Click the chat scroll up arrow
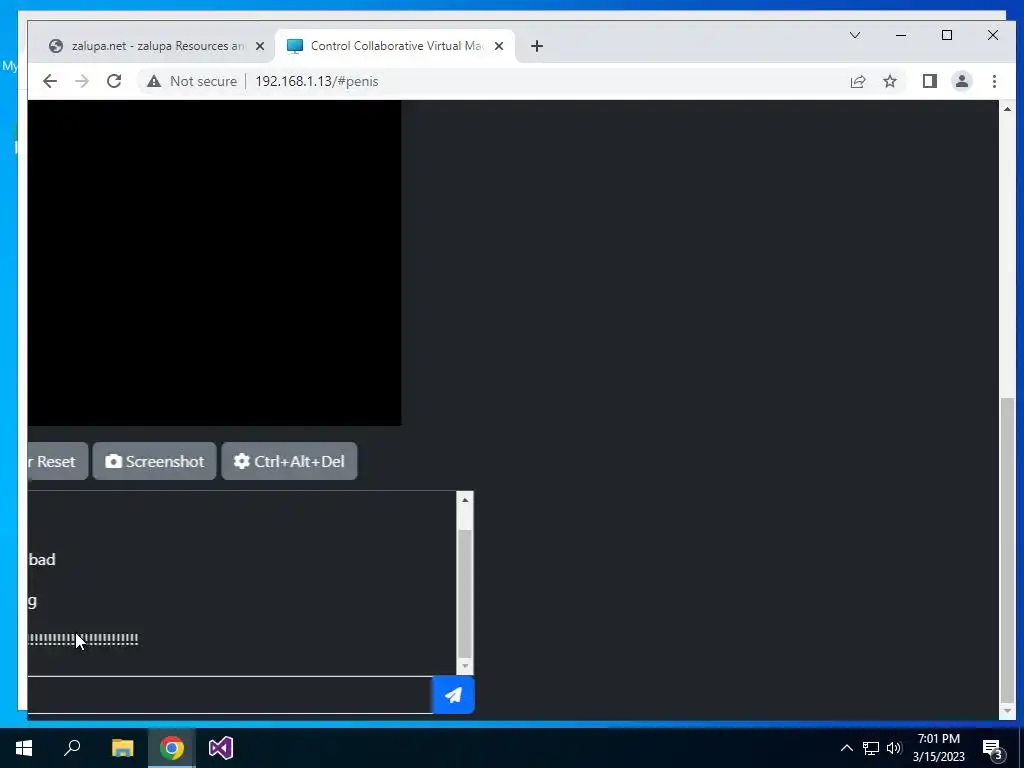1024x768 pixels. coord(465,500)
